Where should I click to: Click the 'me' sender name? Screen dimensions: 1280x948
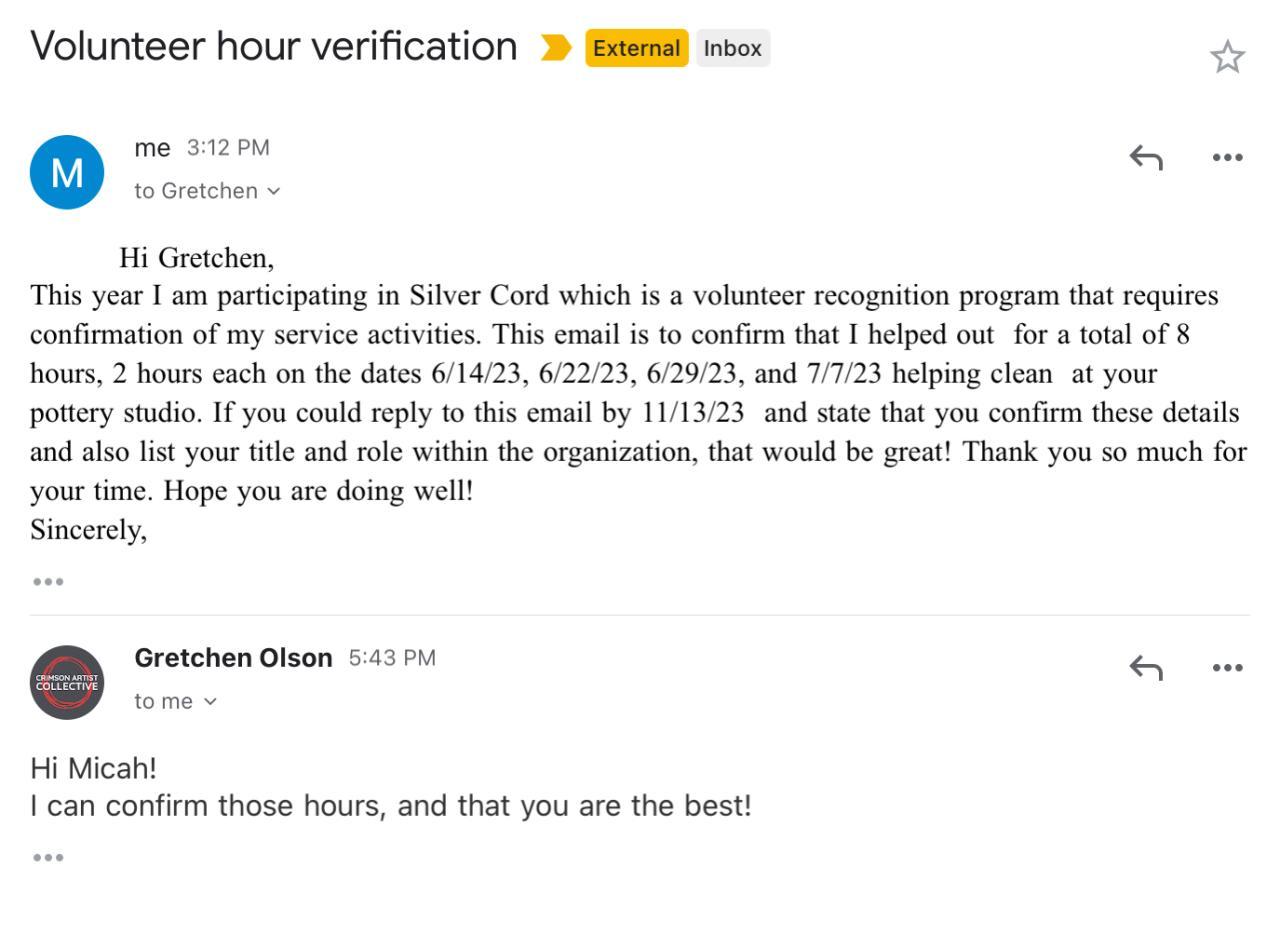(152, 148)
